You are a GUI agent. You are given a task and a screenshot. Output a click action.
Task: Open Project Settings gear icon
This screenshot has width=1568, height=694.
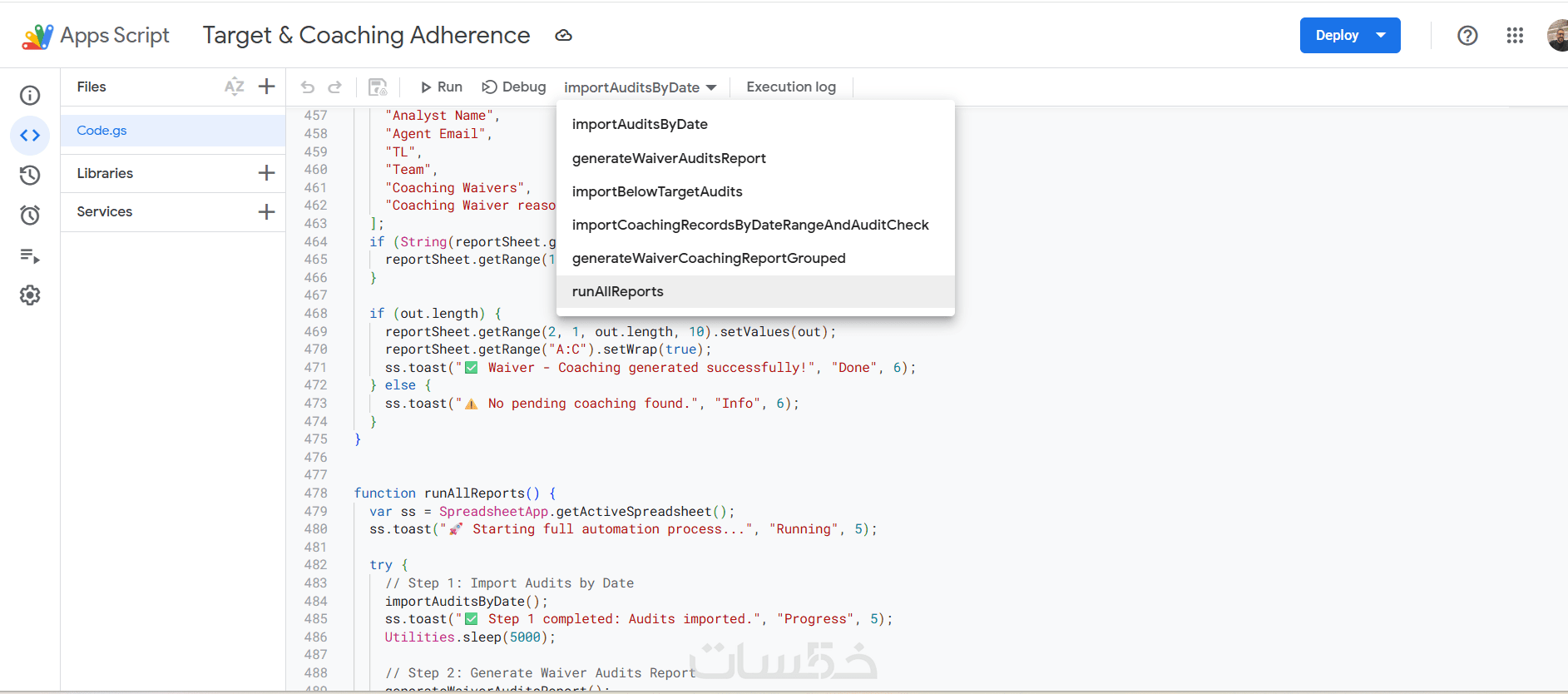click(30, 295)
